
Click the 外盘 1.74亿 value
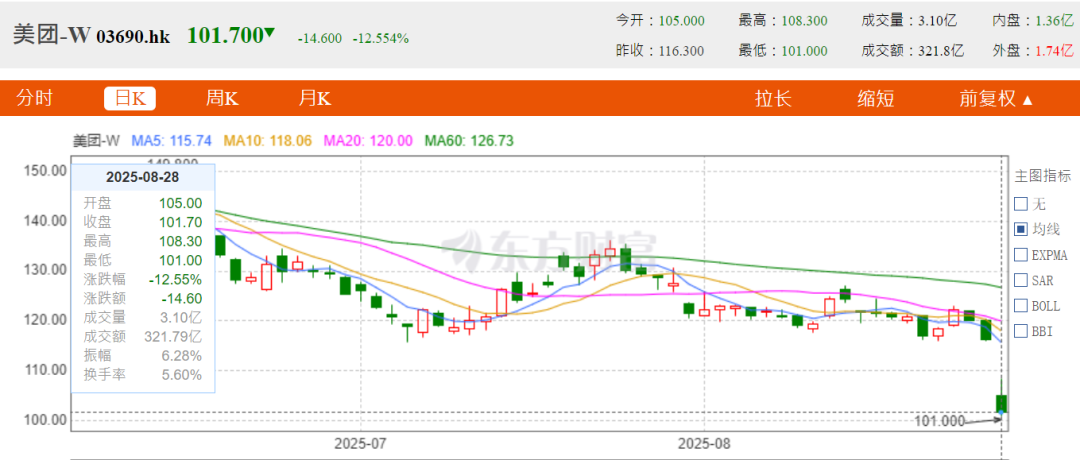tap(1055, 50)
